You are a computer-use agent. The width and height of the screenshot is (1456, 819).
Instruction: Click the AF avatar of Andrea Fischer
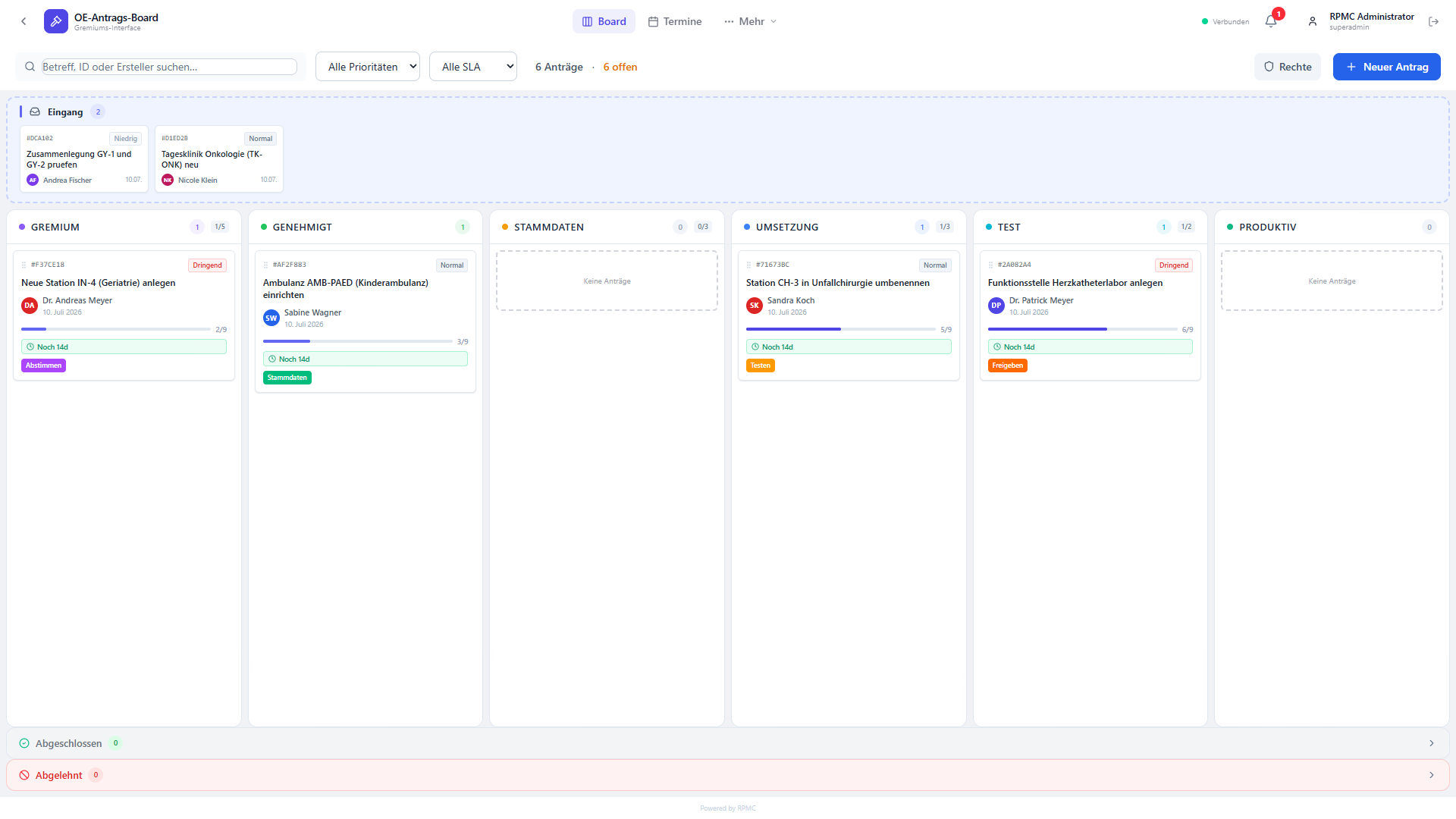tap(33, 180)
